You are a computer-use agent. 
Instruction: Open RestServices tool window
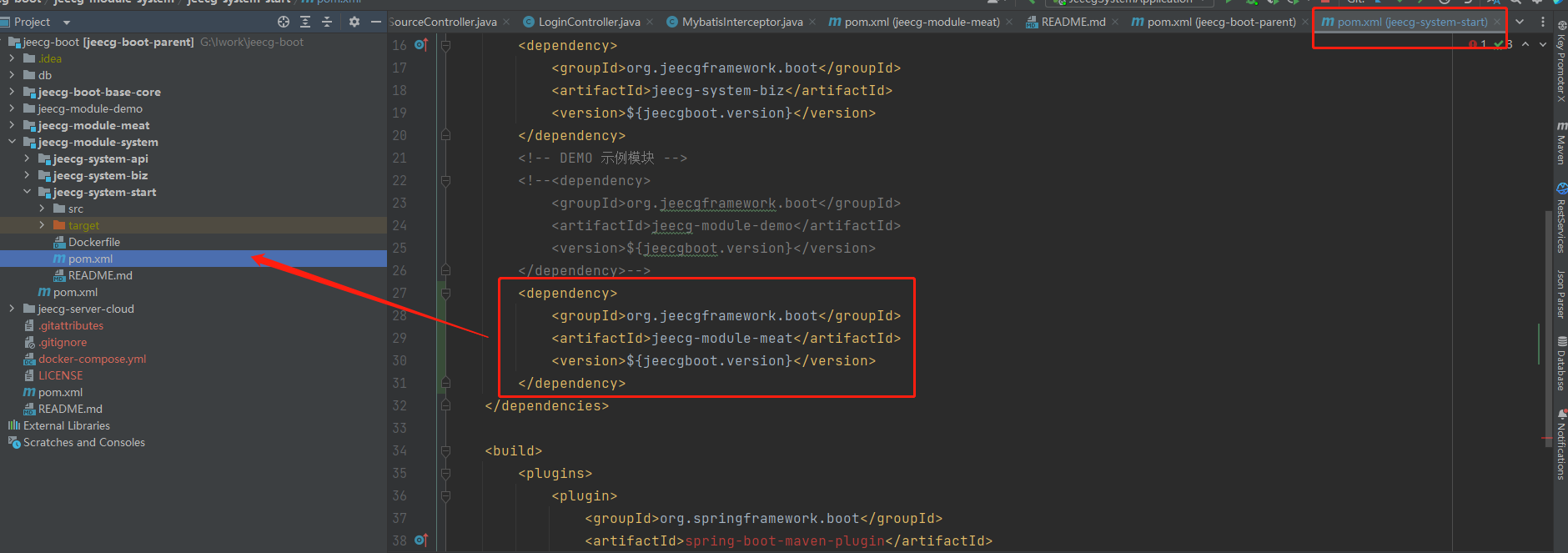pos(1560,218)
